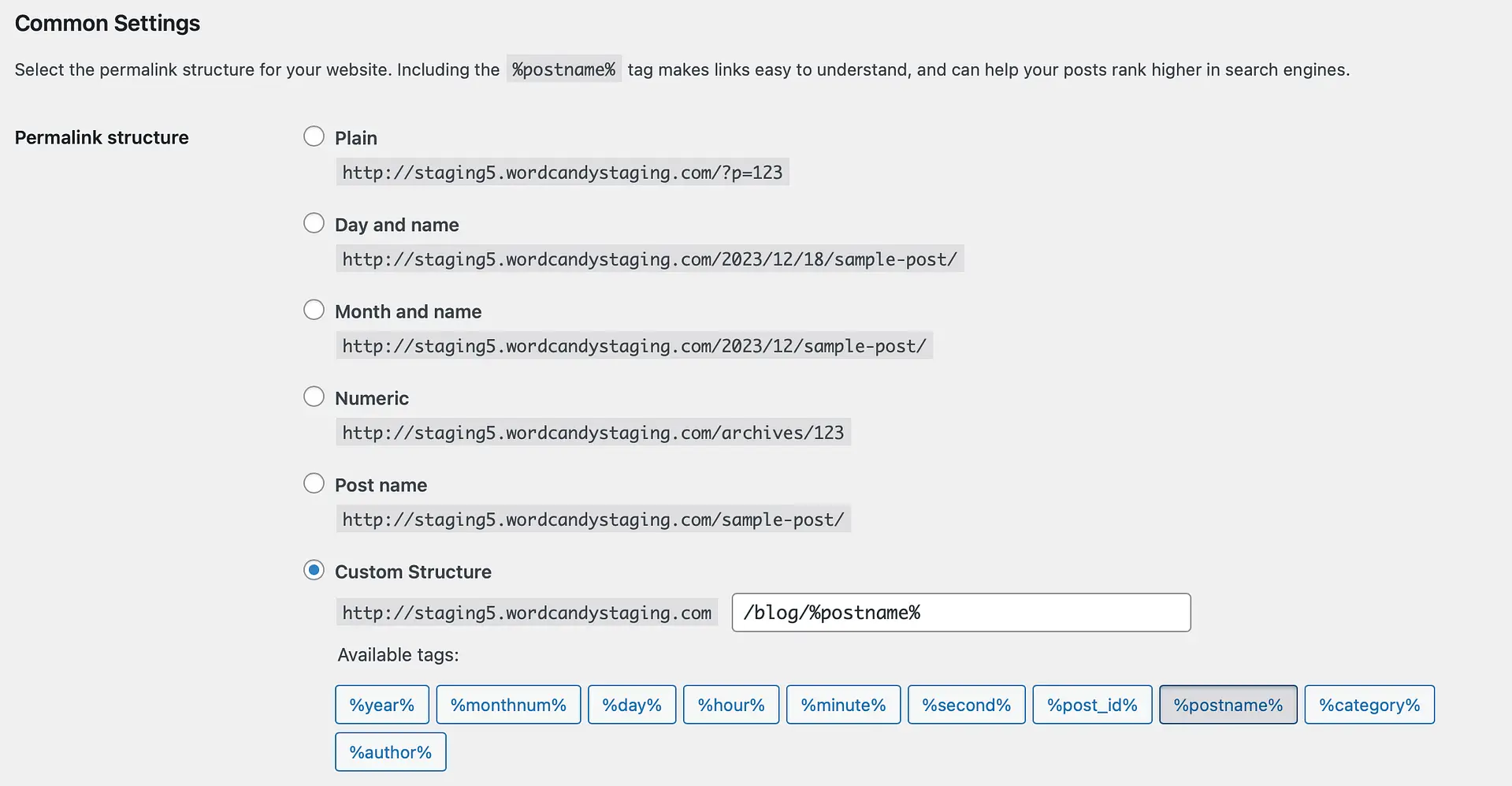Click the %second% tag button
Image resolution: width=1512 pixels, height=786 pixels.
click(x=967, y=705)
